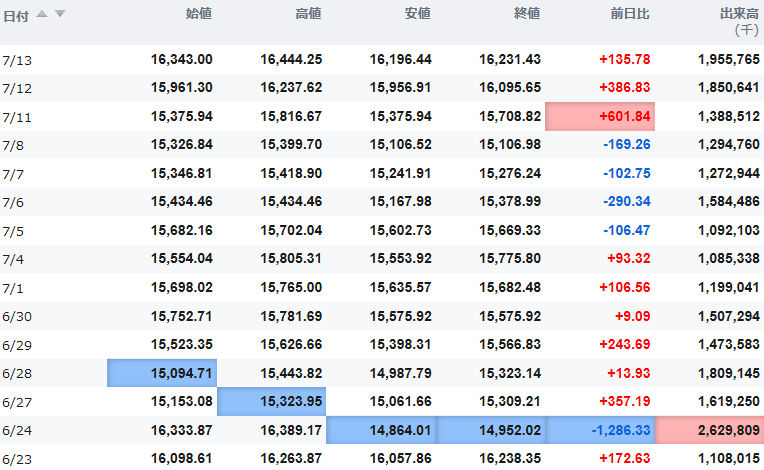Click volume value 1,108,015
The image size is (764, 470).
(729, 458)
